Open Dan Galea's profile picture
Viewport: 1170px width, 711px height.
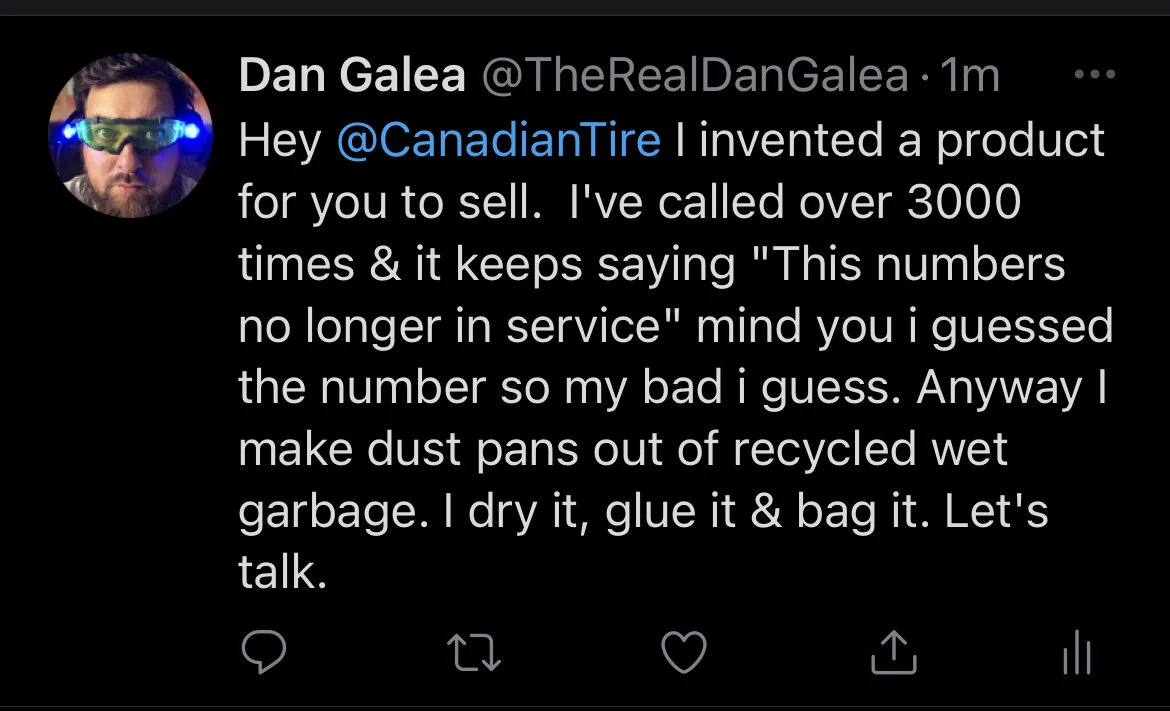coord(130,135)
